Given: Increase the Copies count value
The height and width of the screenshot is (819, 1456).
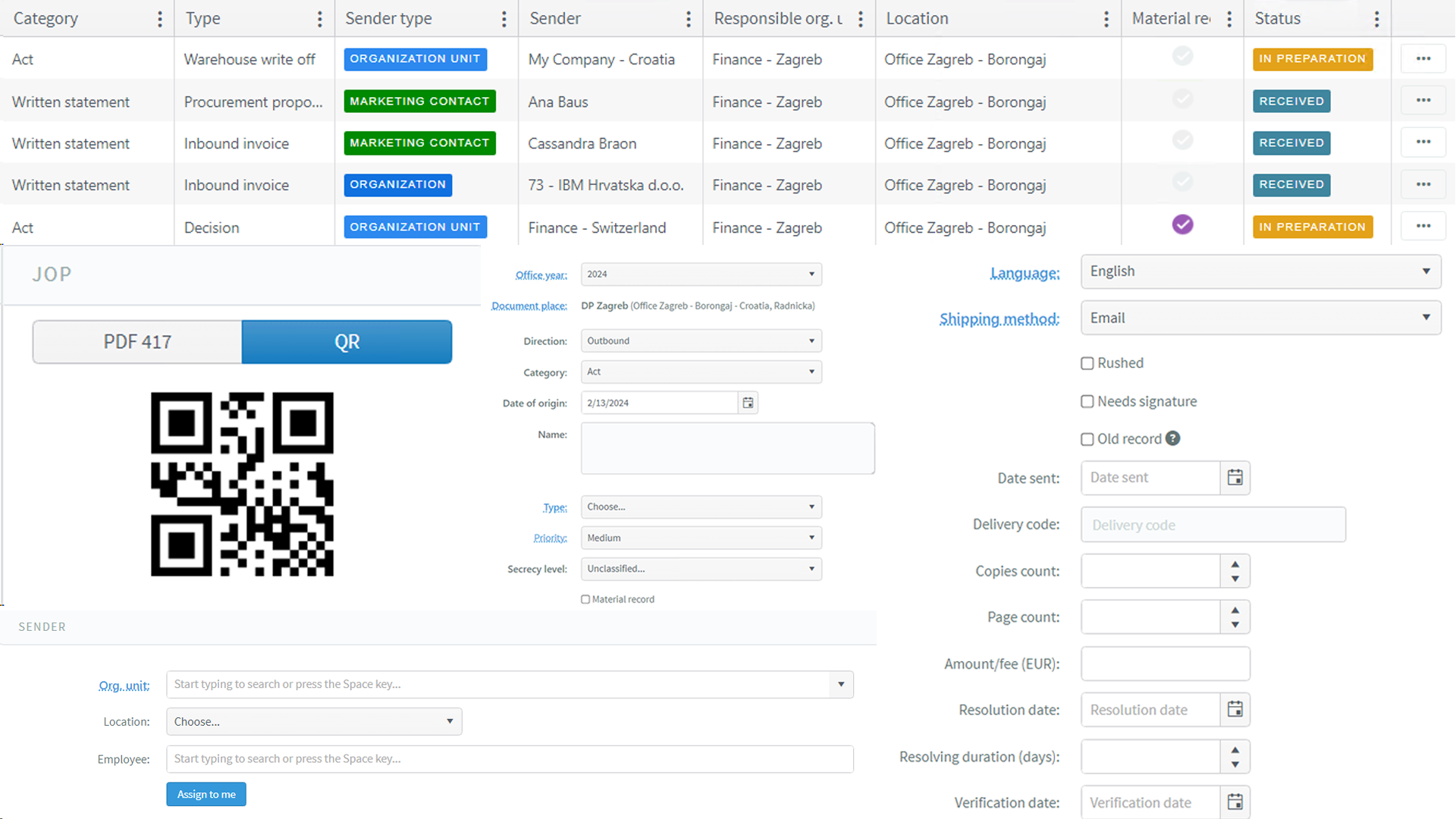Looking at the screenshot, I should click(x=1235, y=564).
